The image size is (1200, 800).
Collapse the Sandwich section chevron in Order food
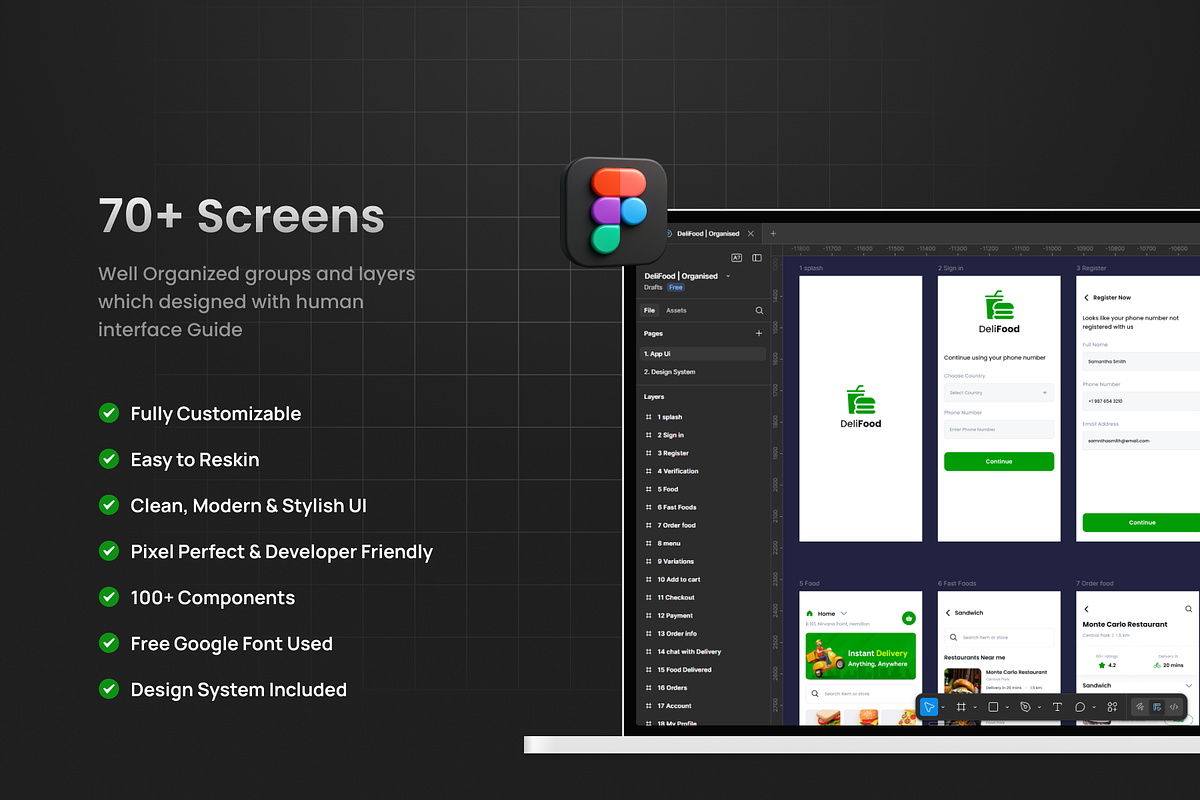tap(1187, 686)
